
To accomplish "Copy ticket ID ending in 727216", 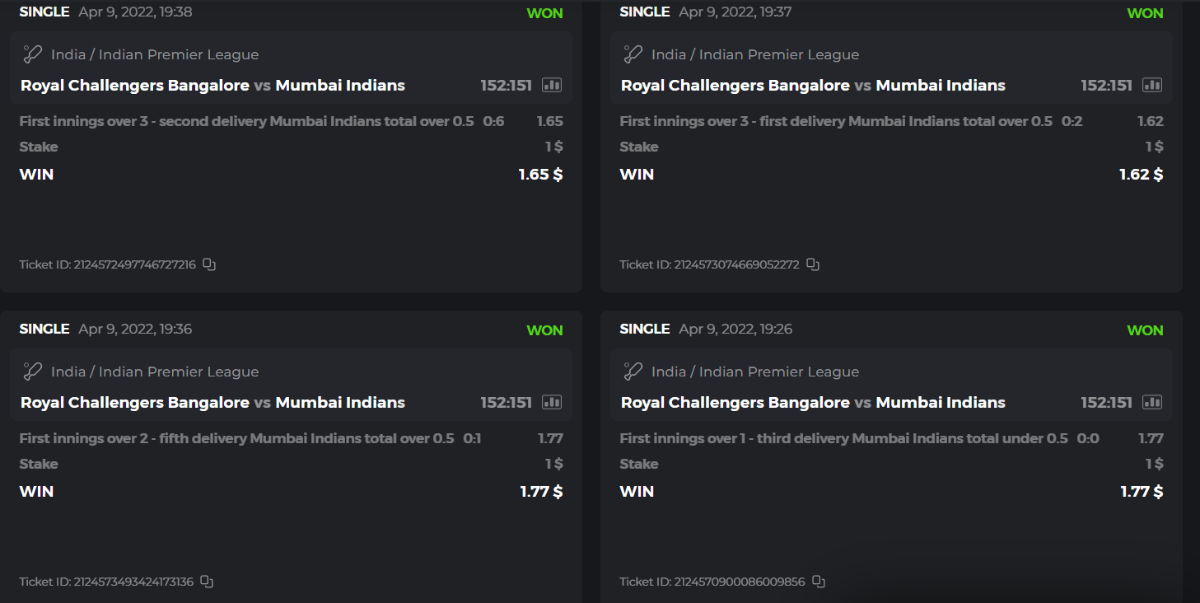I will click(209, 265).
